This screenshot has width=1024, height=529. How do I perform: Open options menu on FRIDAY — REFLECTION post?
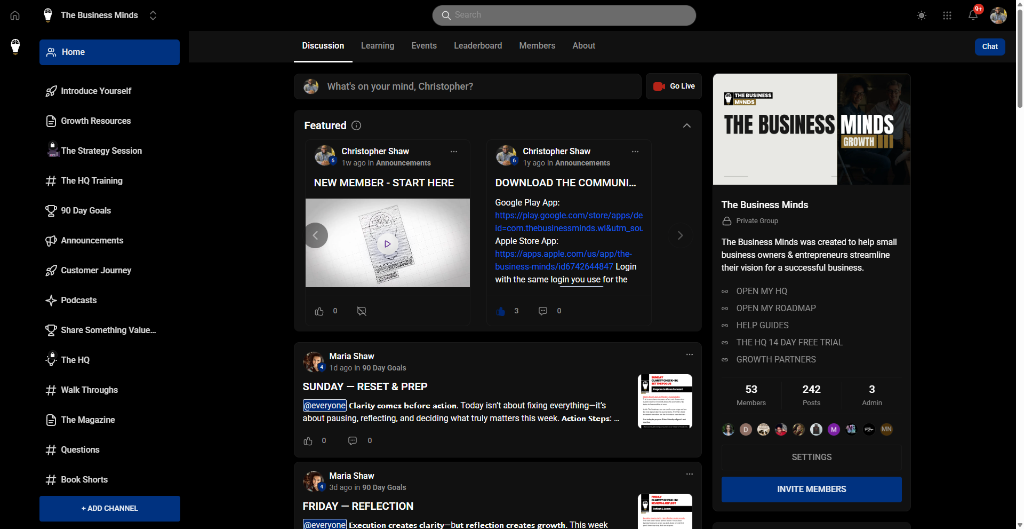coord(689,475)
